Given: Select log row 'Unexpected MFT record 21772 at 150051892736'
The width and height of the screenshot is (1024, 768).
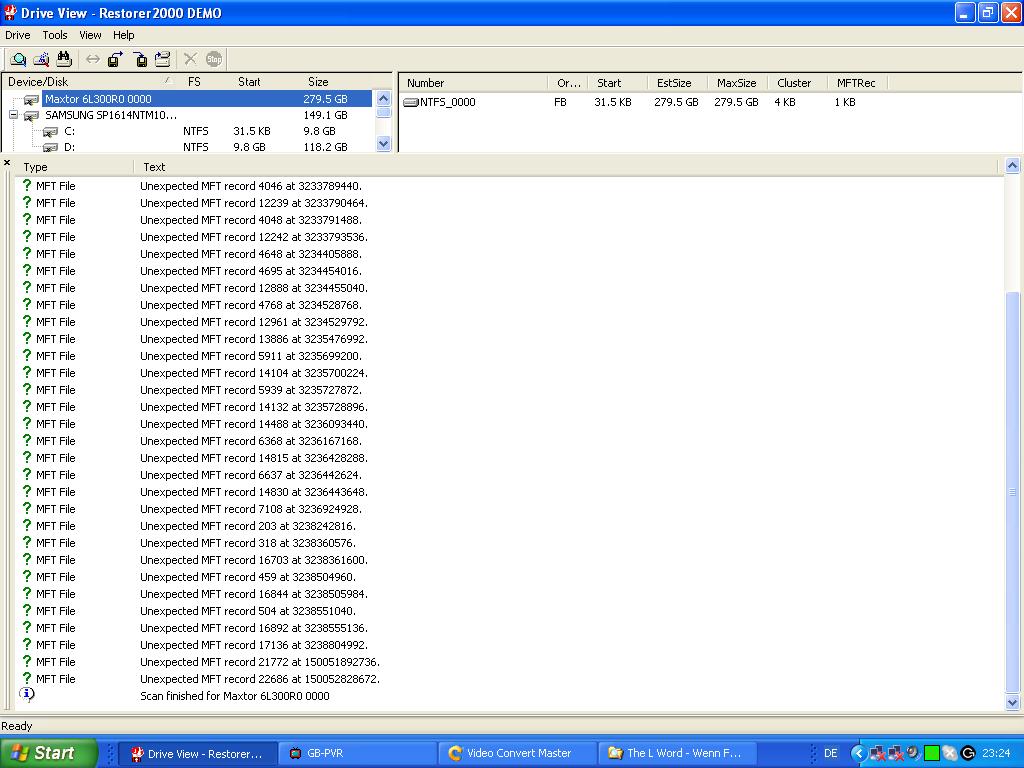Looking at the screenshot, I should click(260, 662).
